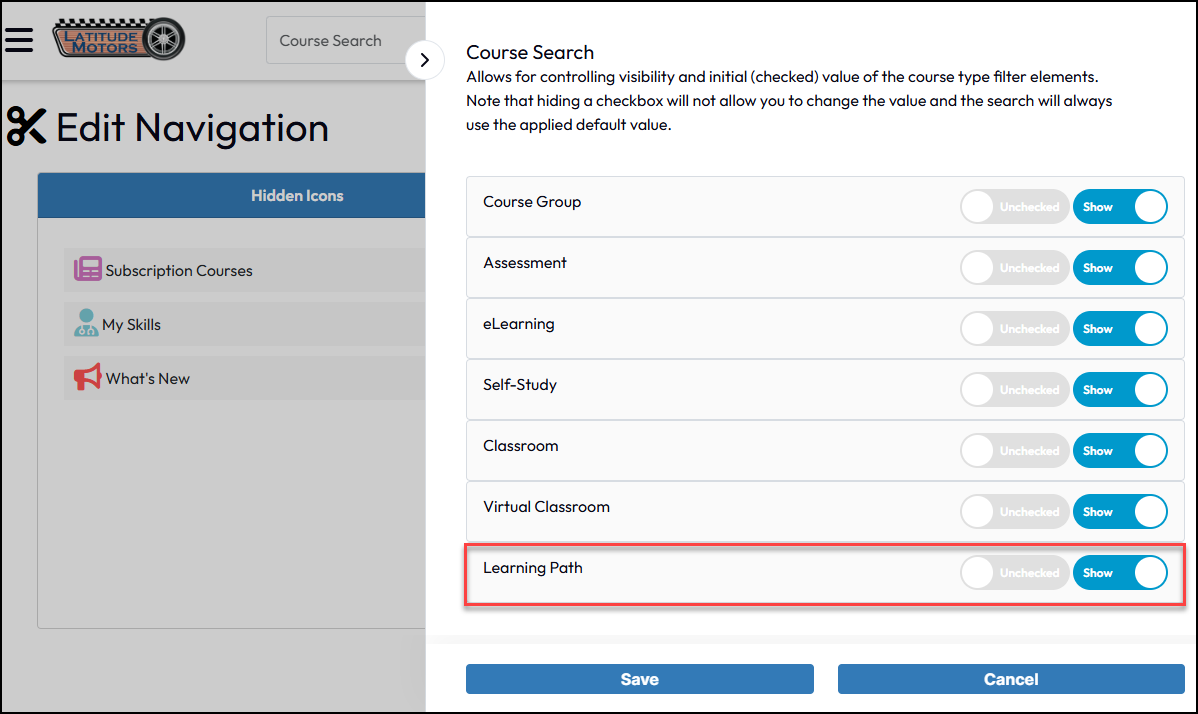Toggle Self-Study Unchecked switch
This screenshot has width=1198, height=714.
click(1014, 390)
